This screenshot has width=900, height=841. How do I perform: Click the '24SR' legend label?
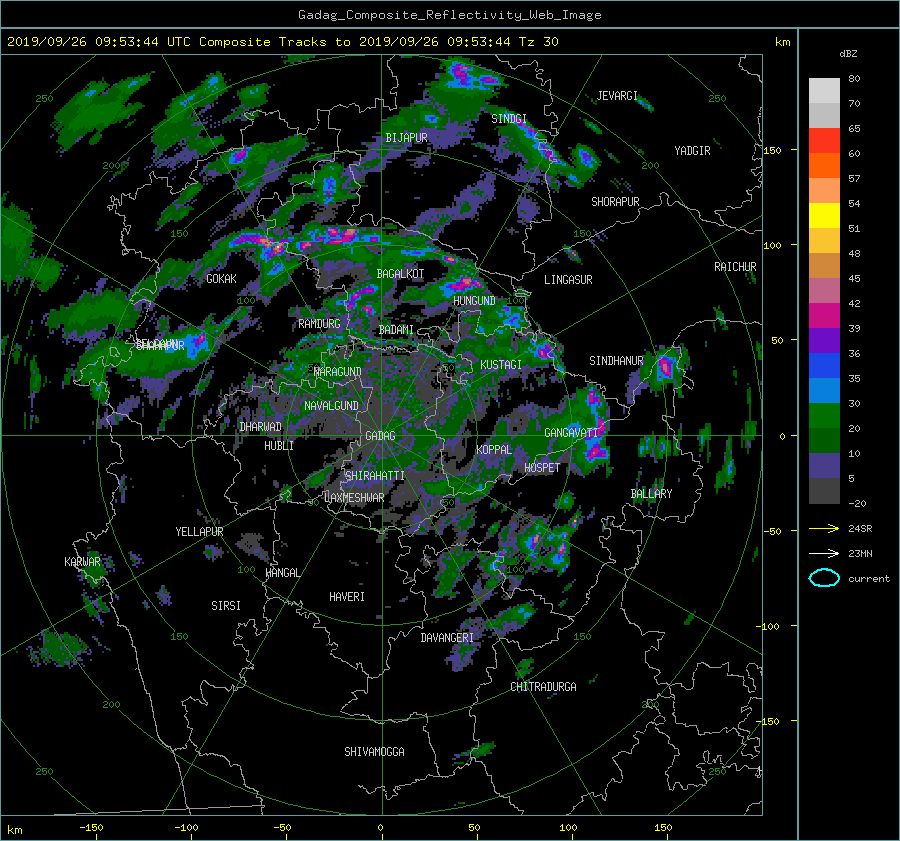pos(860,528)
